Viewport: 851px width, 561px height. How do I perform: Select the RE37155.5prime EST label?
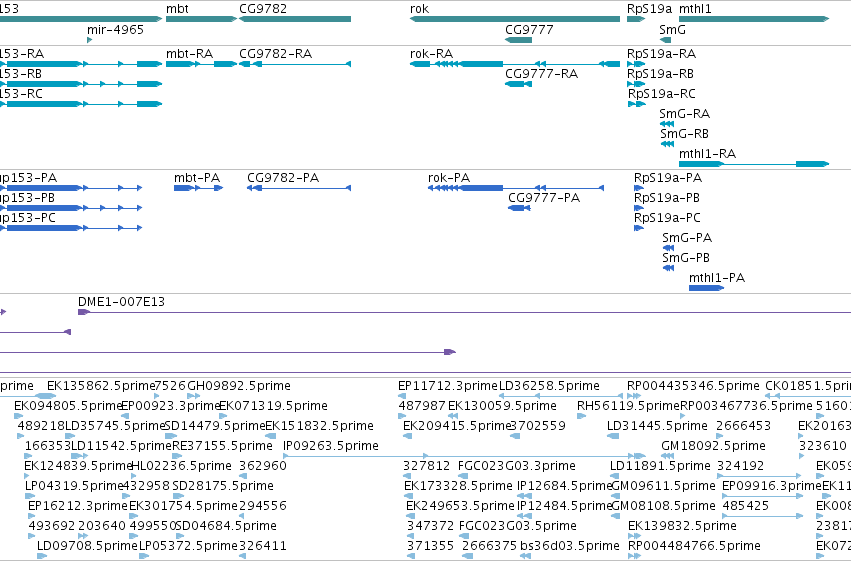click(222, 447)
